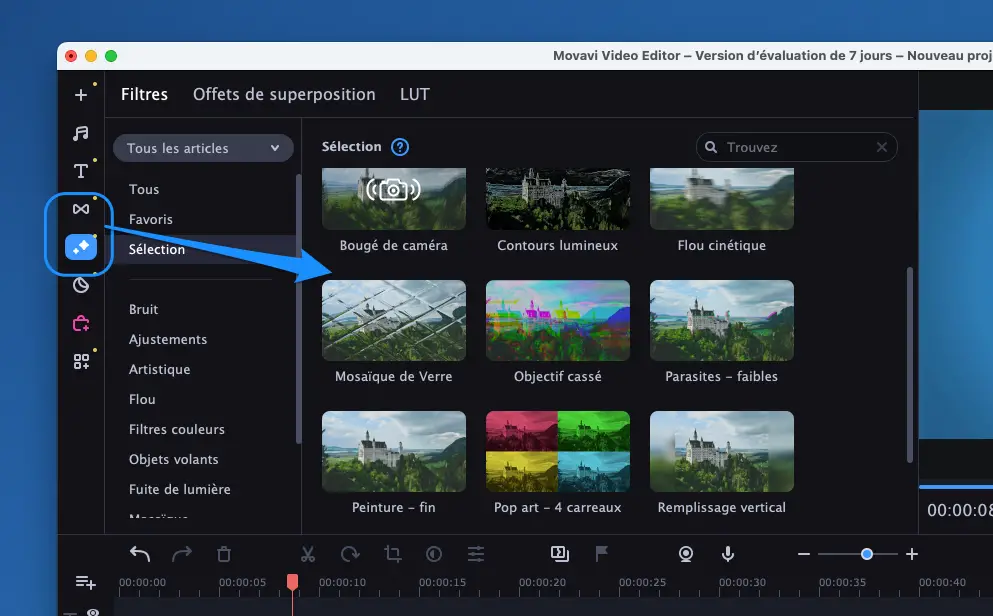
Task: Switch to the Filtres tab
Action: pos(144,94)
